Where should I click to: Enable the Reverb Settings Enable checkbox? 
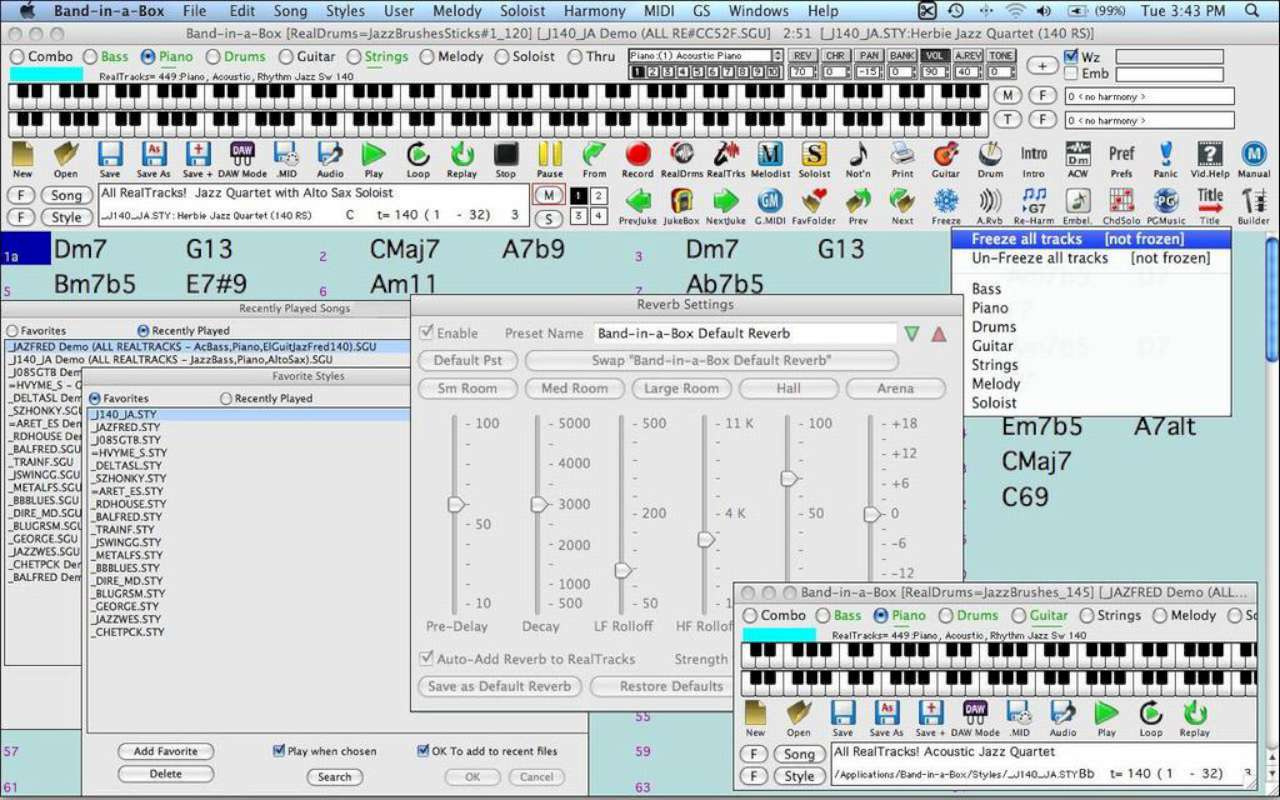tap(428, 332)
